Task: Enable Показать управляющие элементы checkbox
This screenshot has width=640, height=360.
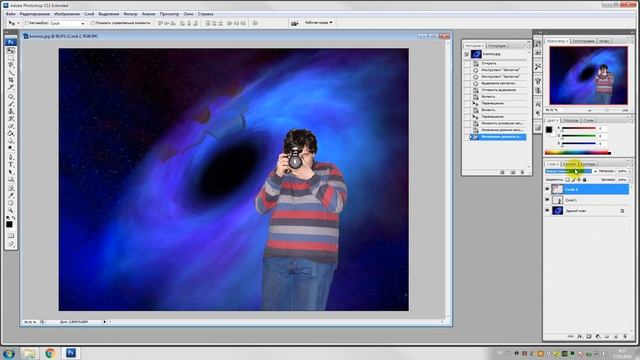Action: pyautogui.click(x=93, y=23)
